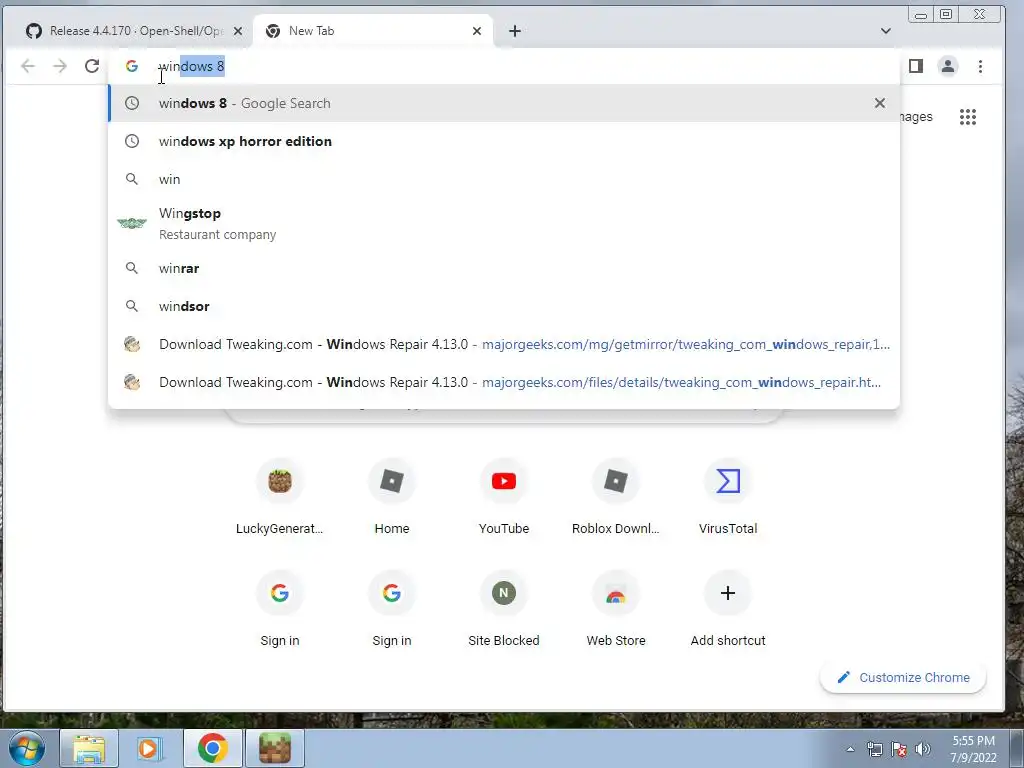Open the Web Store shortcut
Screen dimensions: 1024x768
(616, 609)
